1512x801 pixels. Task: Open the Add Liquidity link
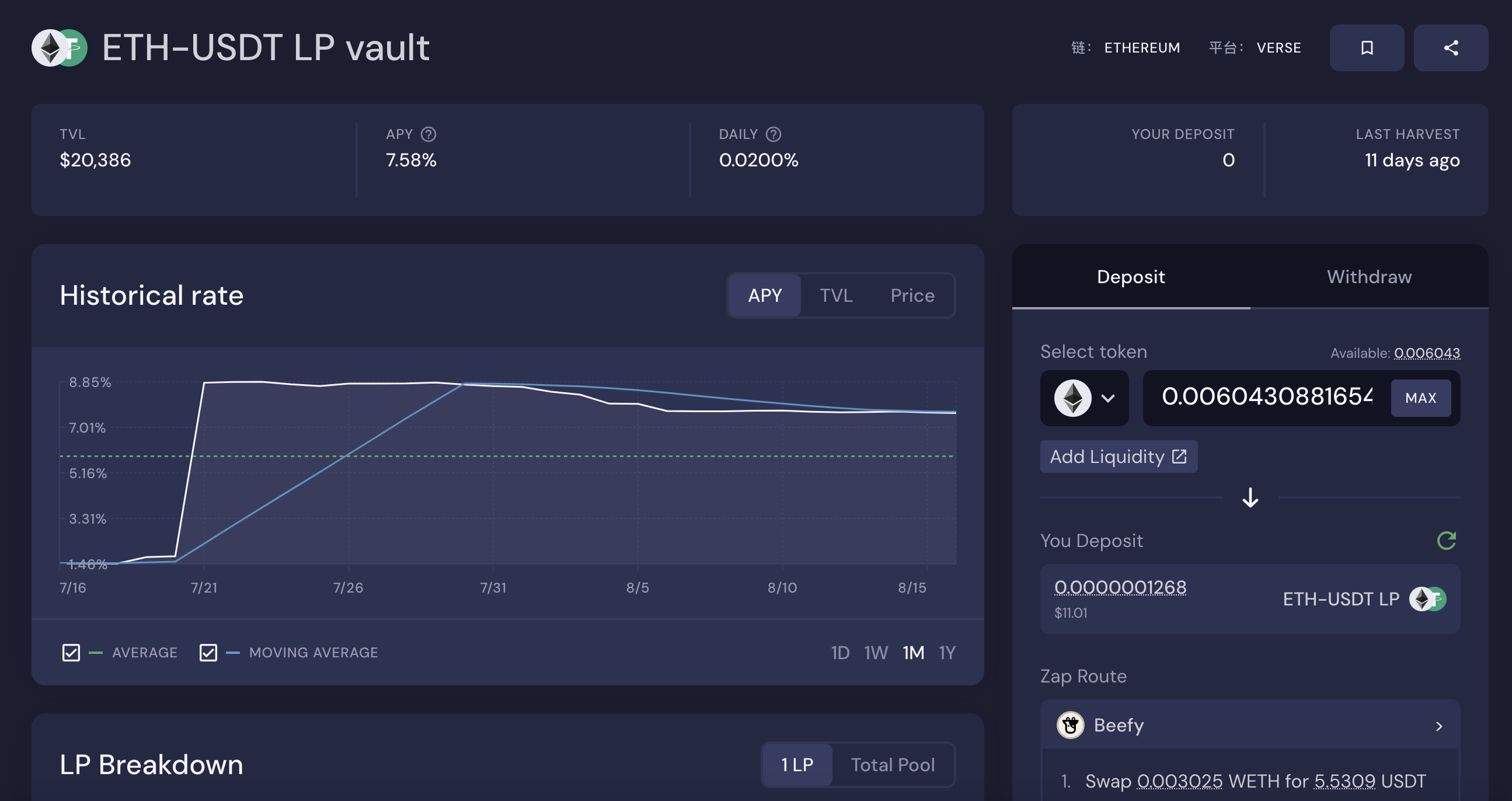point(1118,457)
